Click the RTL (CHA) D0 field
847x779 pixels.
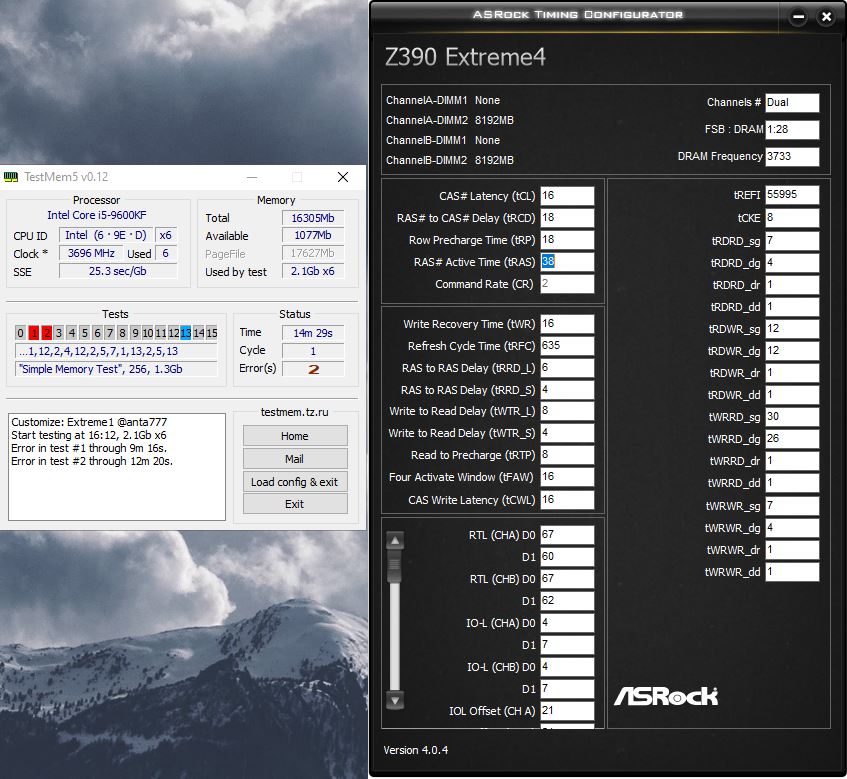point(567,535)
